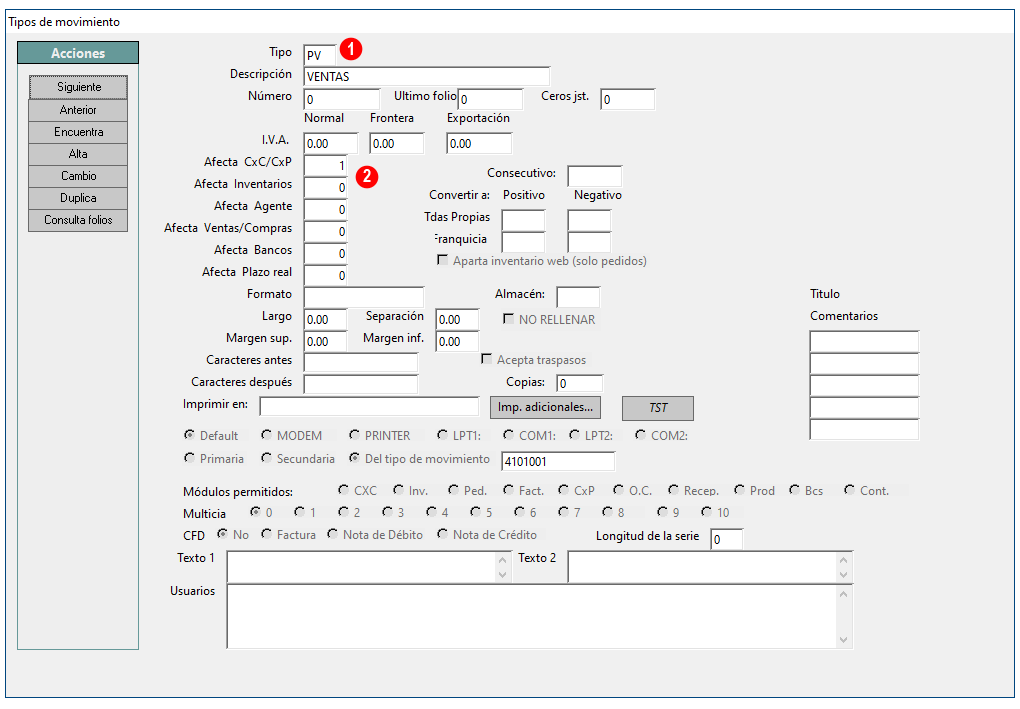Screen dimensions: 1020x709
Task: Select the Secundaria radio option
Action: pos(266,458)
